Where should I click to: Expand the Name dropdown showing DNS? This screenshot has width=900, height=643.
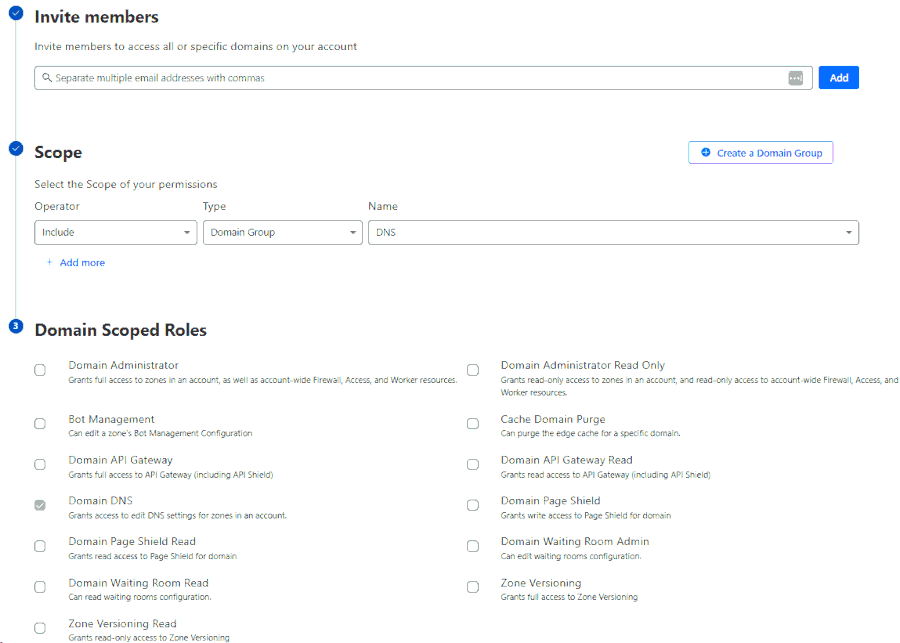tap(614, 233)
